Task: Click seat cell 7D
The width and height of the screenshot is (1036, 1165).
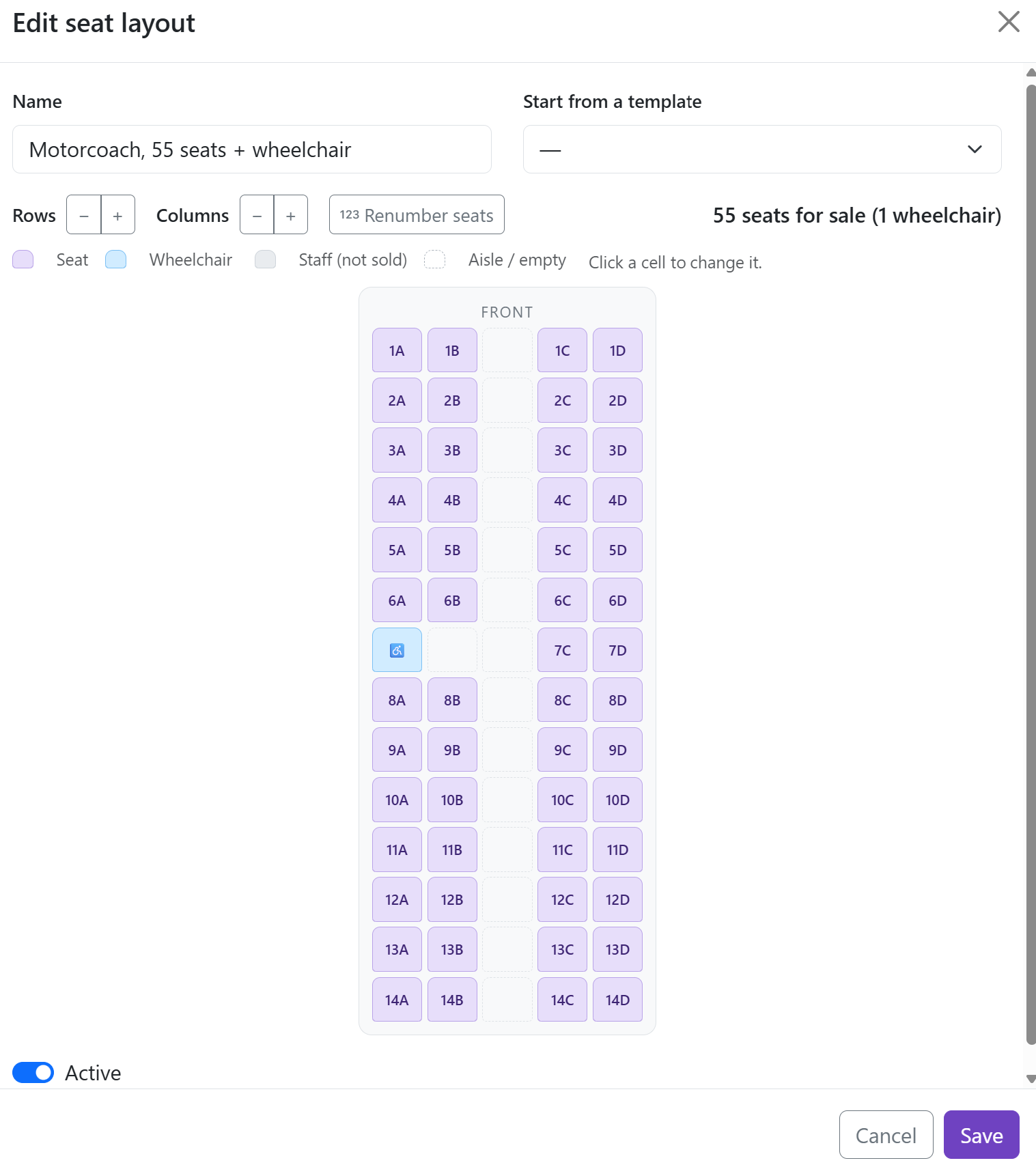Action: [x=617, y=650]
